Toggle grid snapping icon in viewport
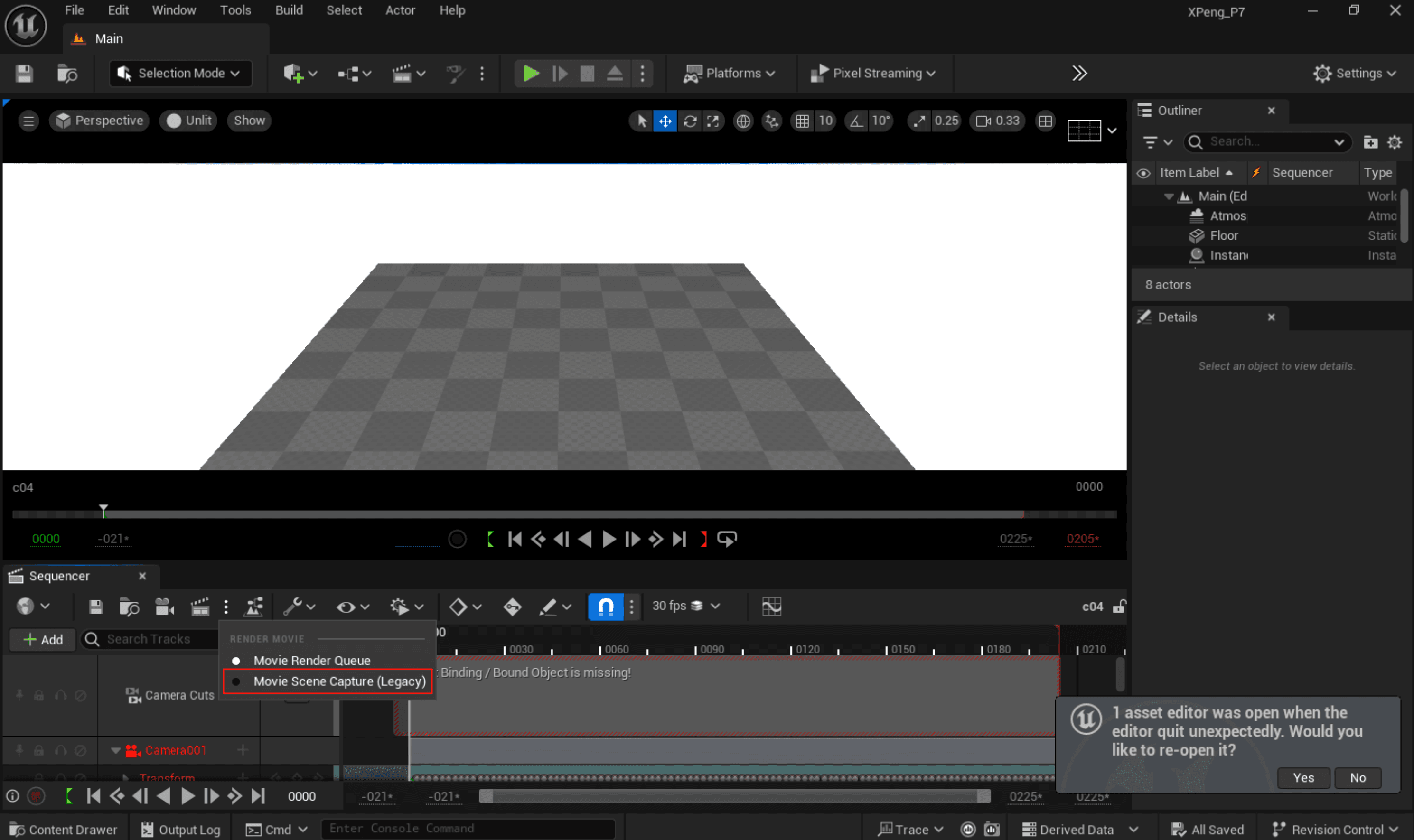This screenshot has height=840, width=1414. [802, 121]
